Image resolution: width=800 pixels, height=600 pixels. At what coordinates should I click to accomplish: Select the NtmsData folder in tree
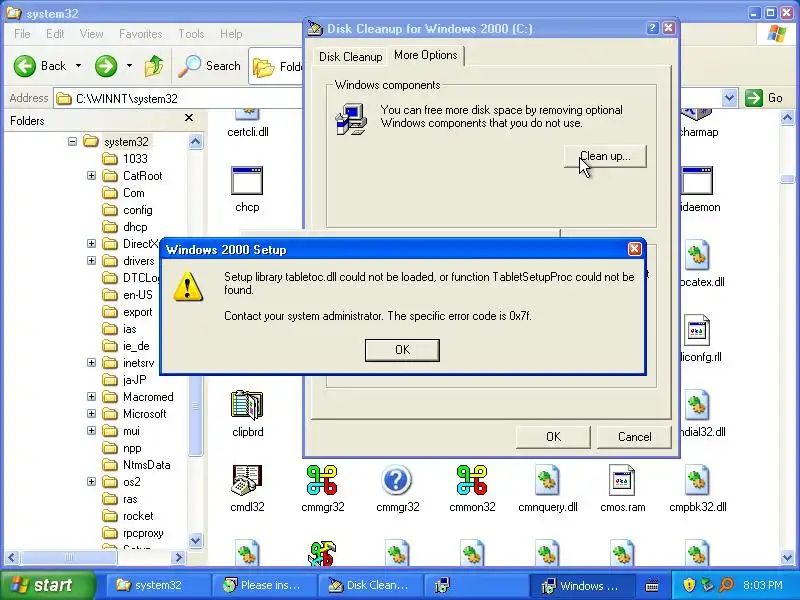tap(137, 465)
